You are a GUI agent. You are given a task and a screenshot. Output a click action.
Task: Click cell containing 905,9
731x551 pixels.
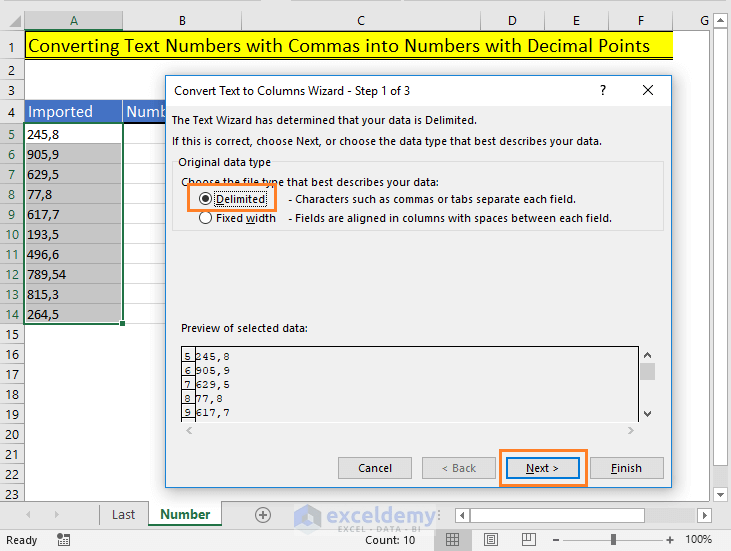point(74,154)
